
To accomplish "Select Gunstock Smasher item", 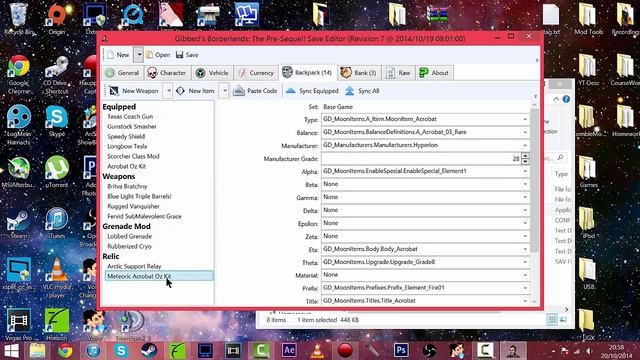I will click(132, 127).
